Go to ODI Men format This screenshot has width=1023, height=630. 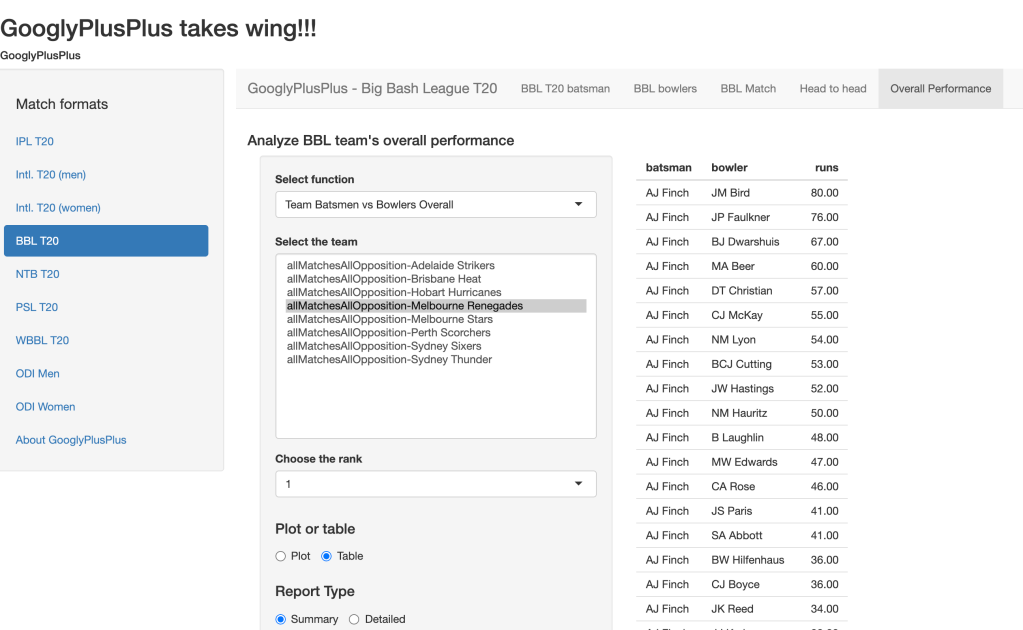(38, 374)
